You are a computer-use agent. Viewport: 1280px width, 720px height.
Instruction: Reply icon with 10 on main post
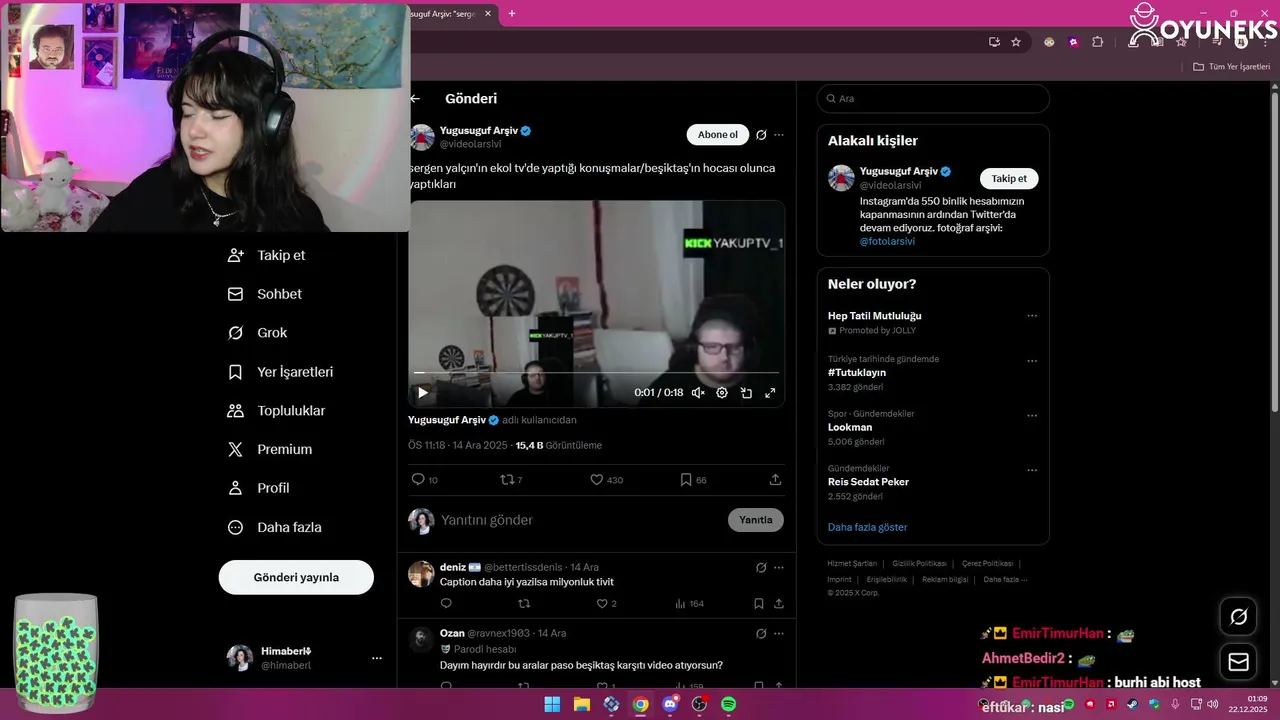425,480
